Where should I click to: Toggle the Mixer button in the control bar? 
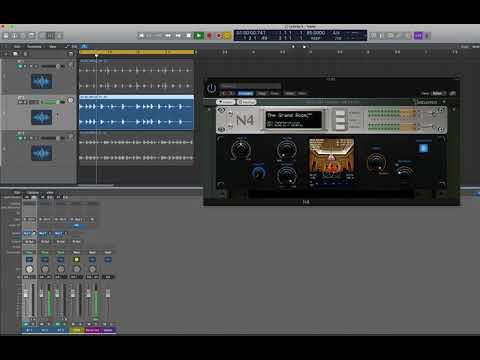point(50,35)
